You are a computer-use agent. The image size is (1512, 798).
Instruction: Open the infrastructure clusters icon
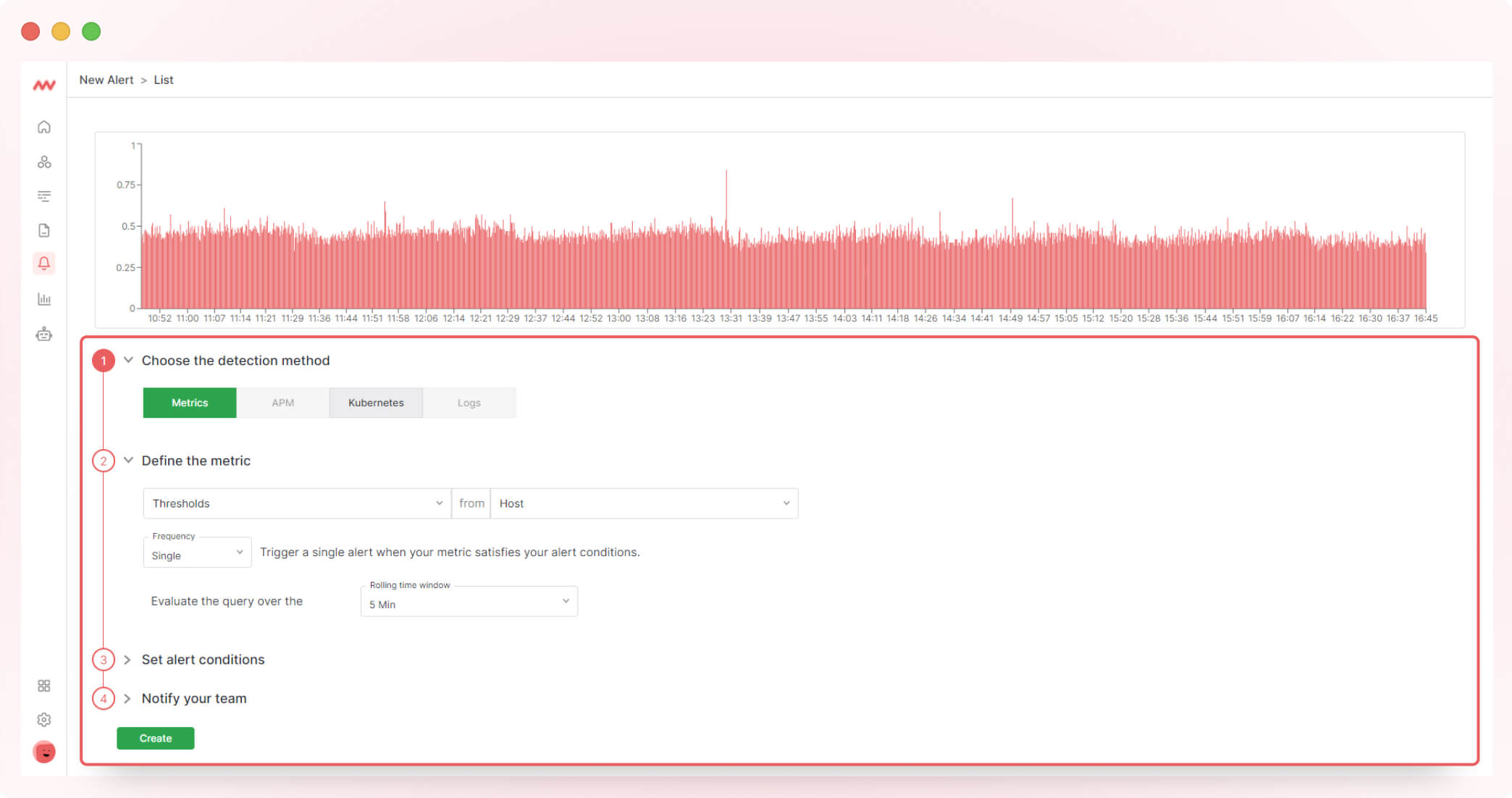[44, 161]
